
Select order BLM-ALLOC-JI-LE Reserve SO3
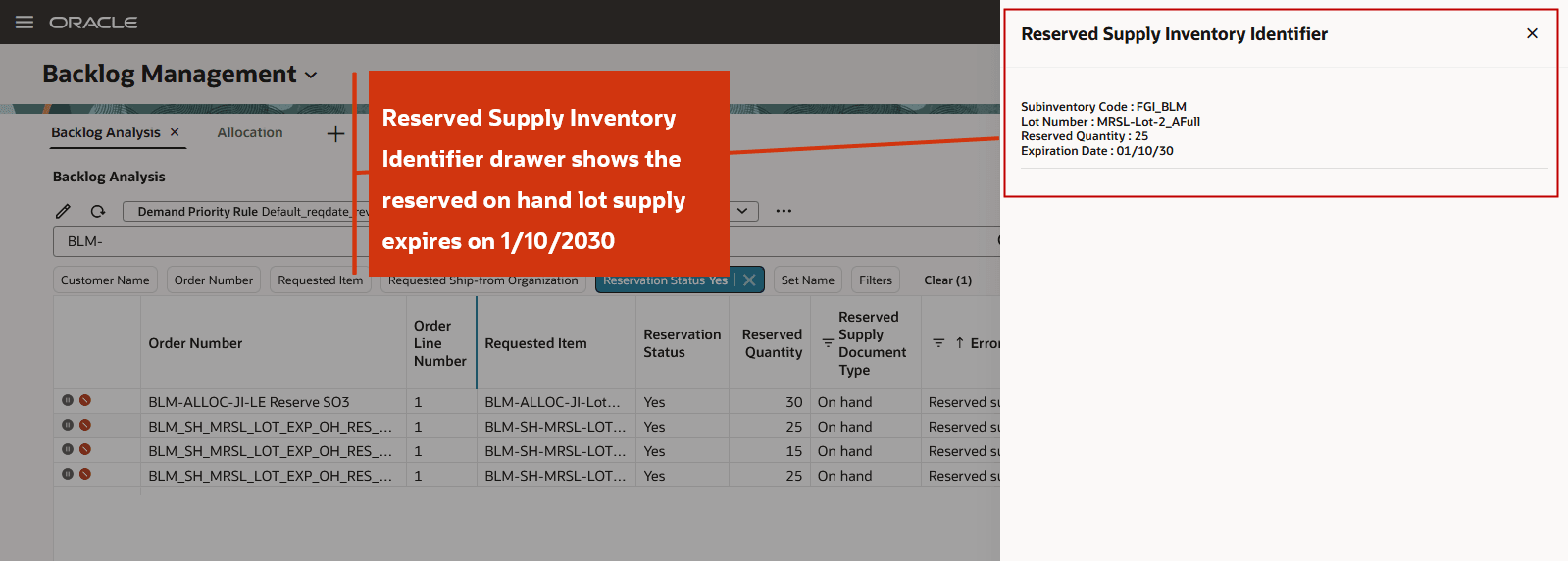click(x=249, y=402)
